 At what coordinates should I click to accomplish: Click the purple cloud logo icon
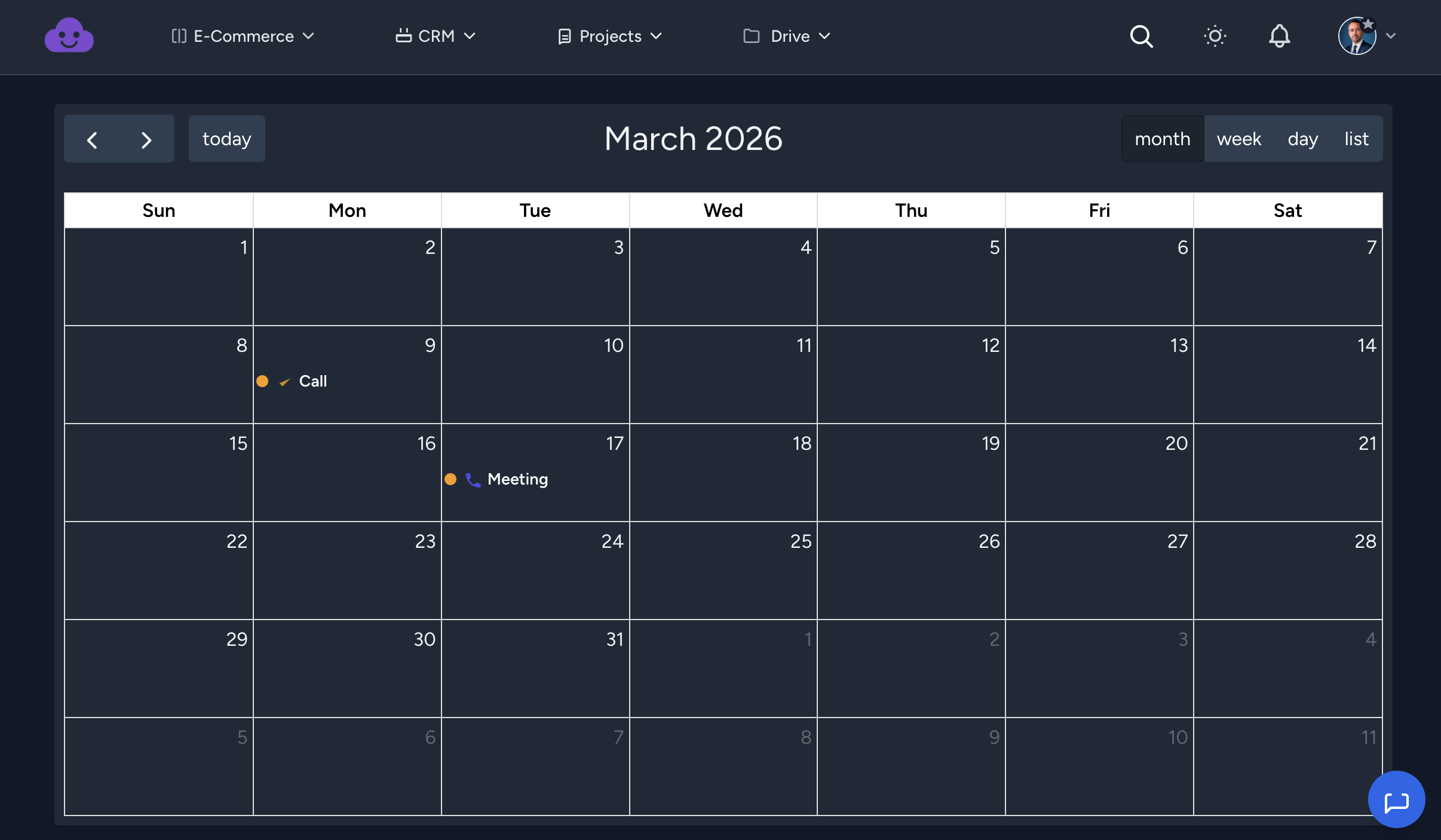point(69,36)
